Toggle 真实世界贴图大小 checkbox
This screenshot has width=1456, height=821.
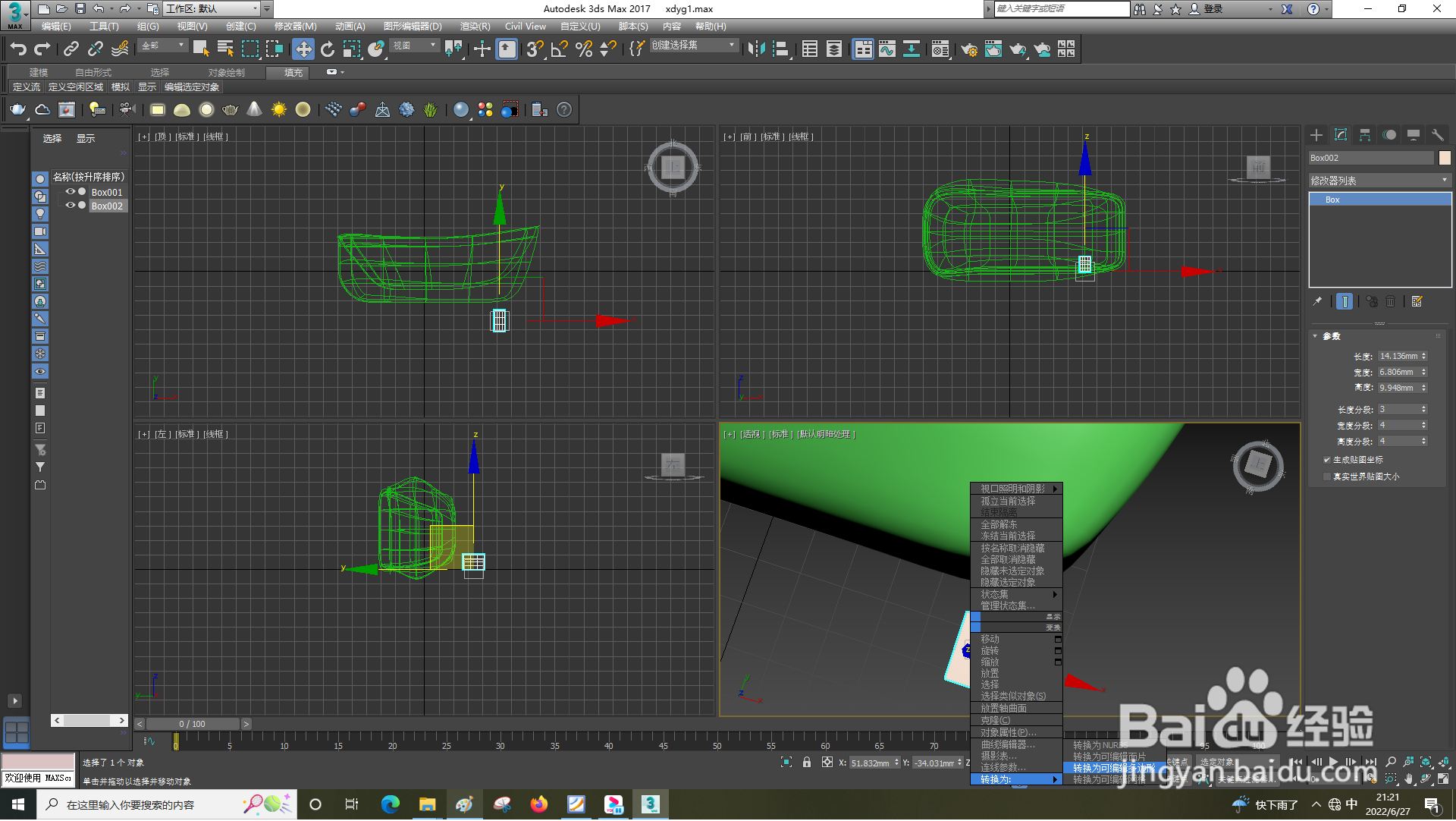[x=1327, y=477]
